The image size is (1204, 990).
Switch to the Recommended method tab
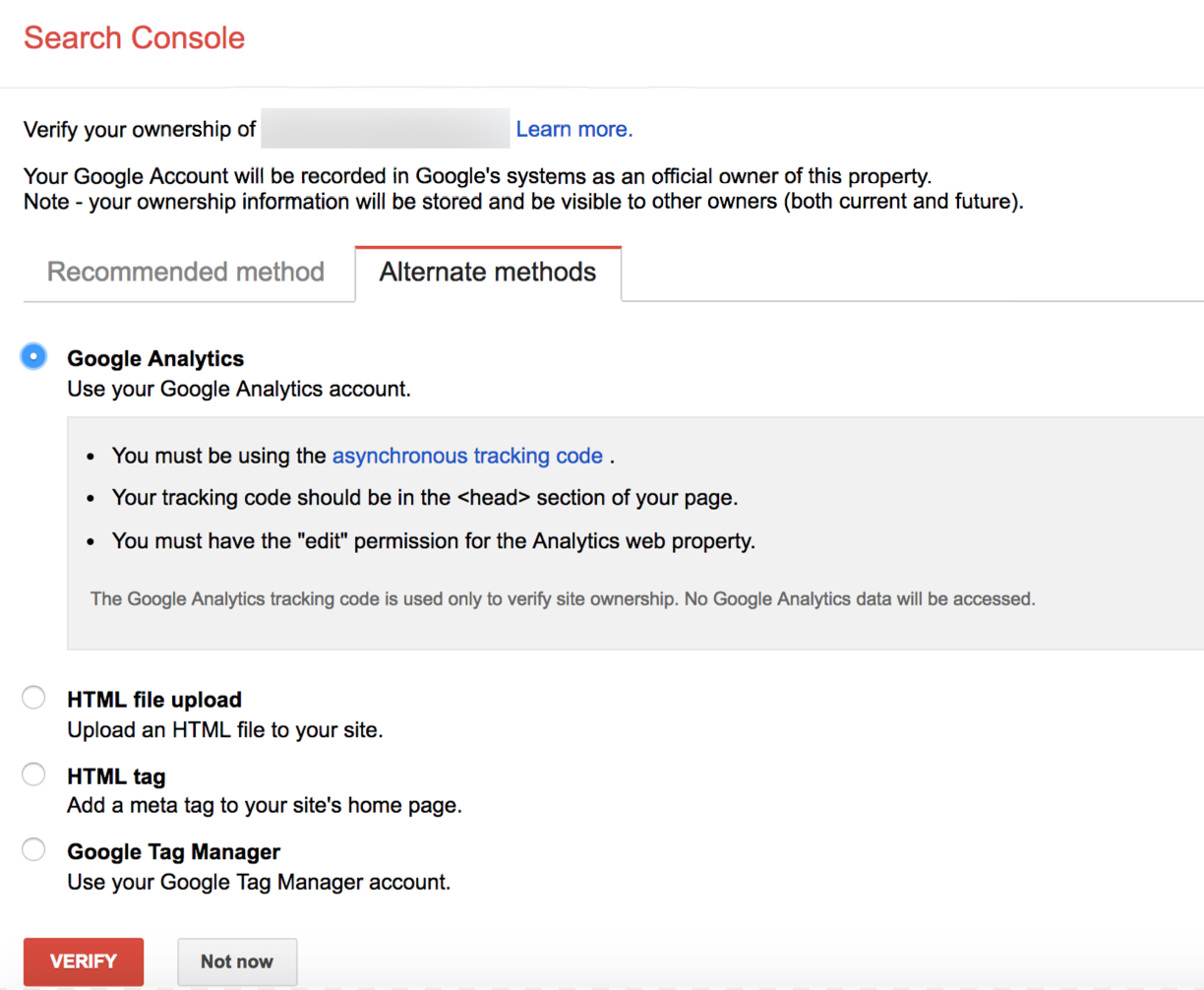tap(186, 273)
